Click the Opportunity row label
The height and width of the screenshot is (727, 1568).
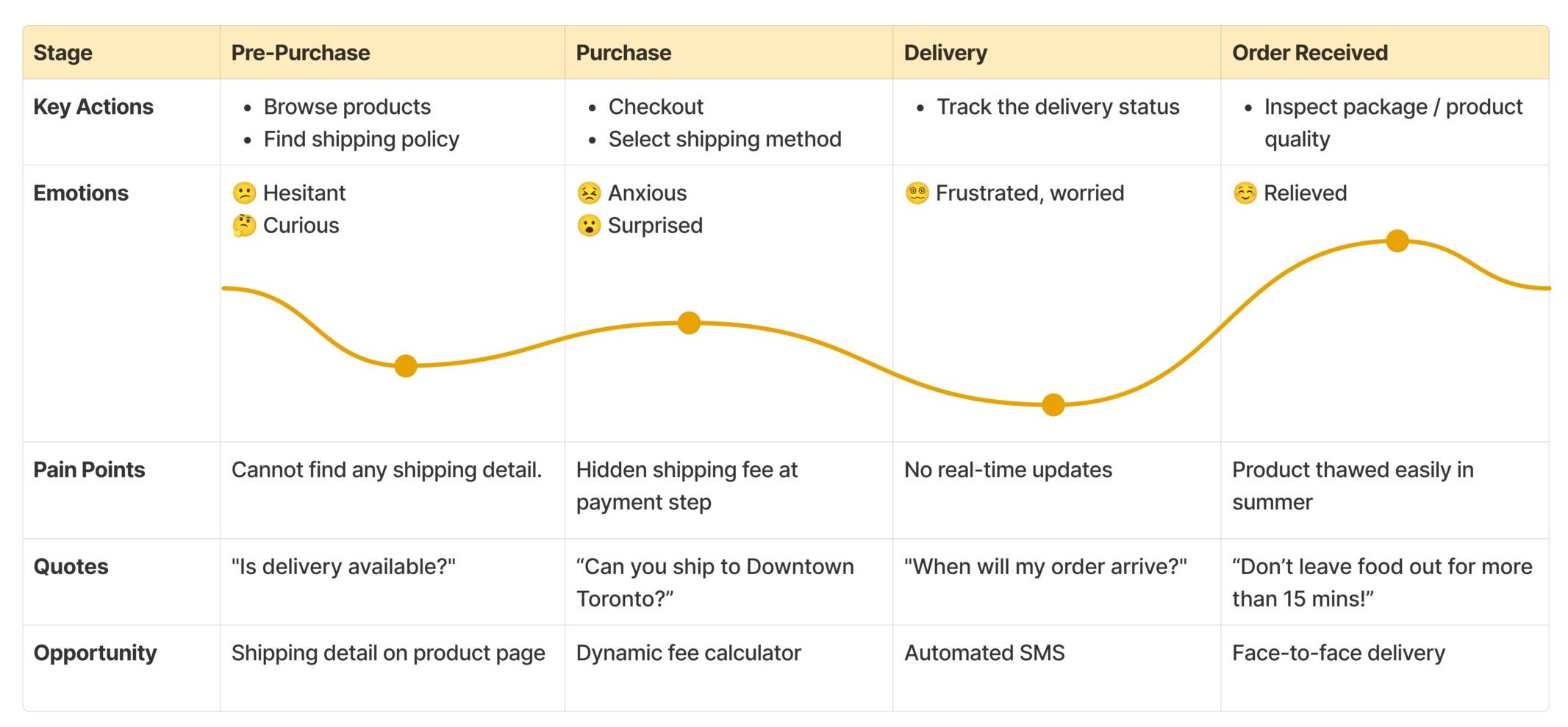(96, 653)
